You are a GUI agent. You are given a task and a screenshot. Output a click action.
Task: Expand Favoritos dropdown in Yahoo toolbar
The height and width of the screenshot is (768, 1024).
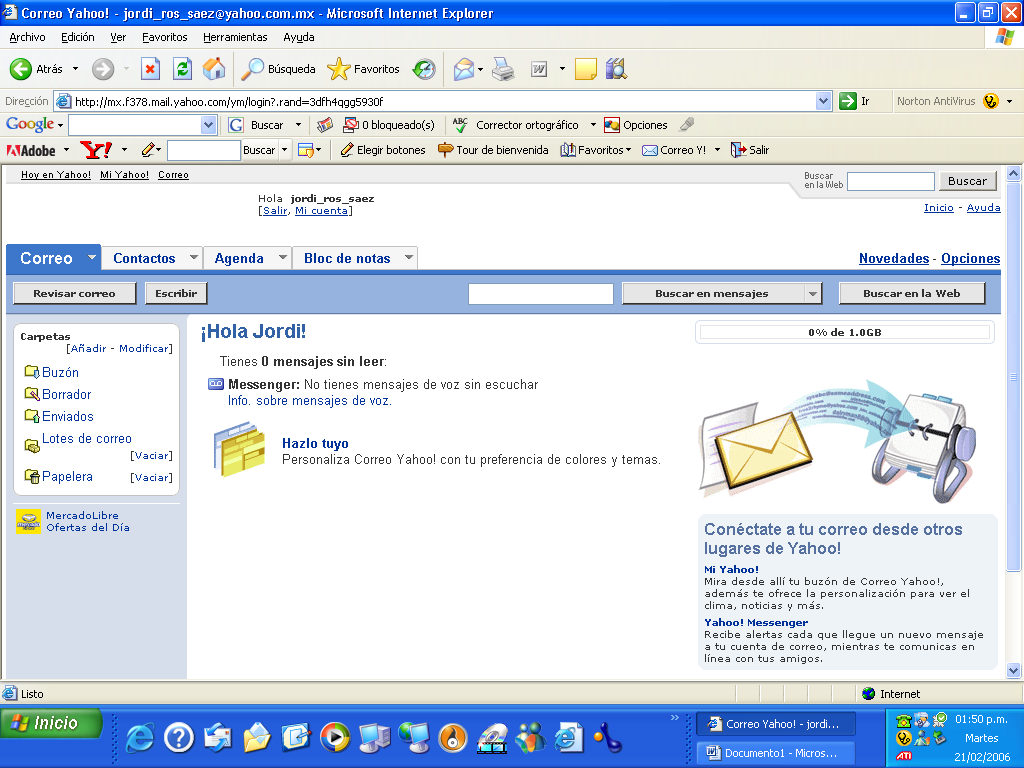628,150
